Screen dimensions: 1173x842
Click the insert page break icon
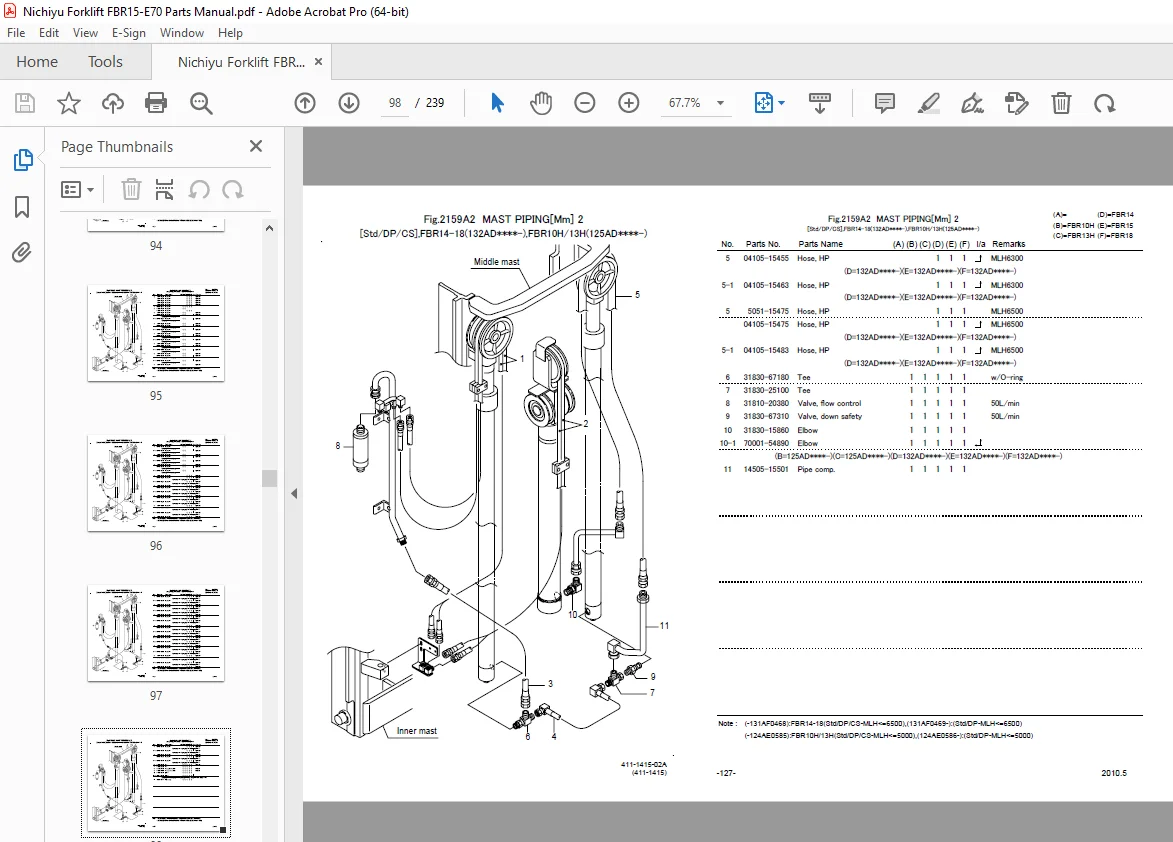[165, 190]
